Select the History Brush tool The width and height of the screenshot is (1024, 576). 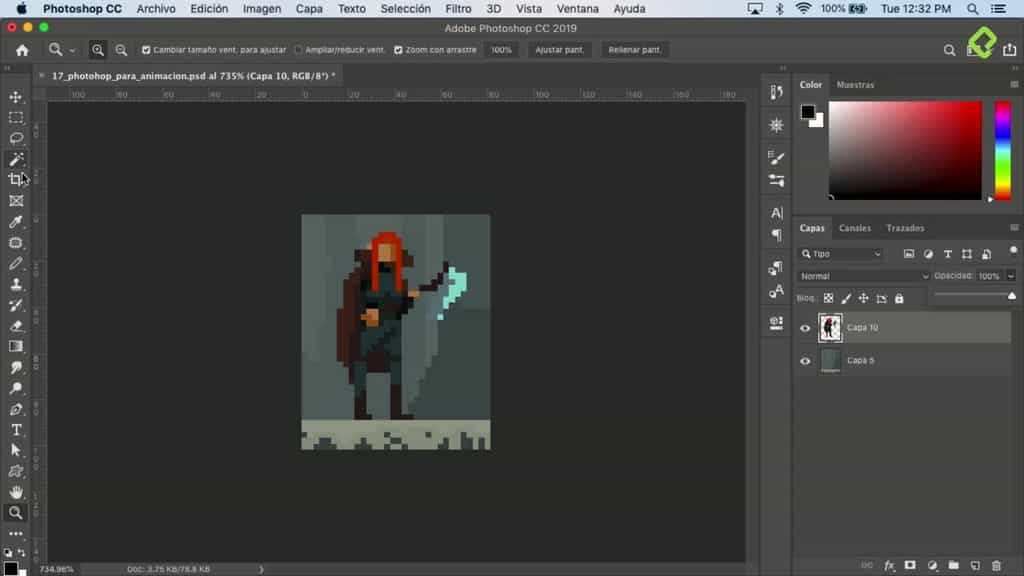[16, 306]
